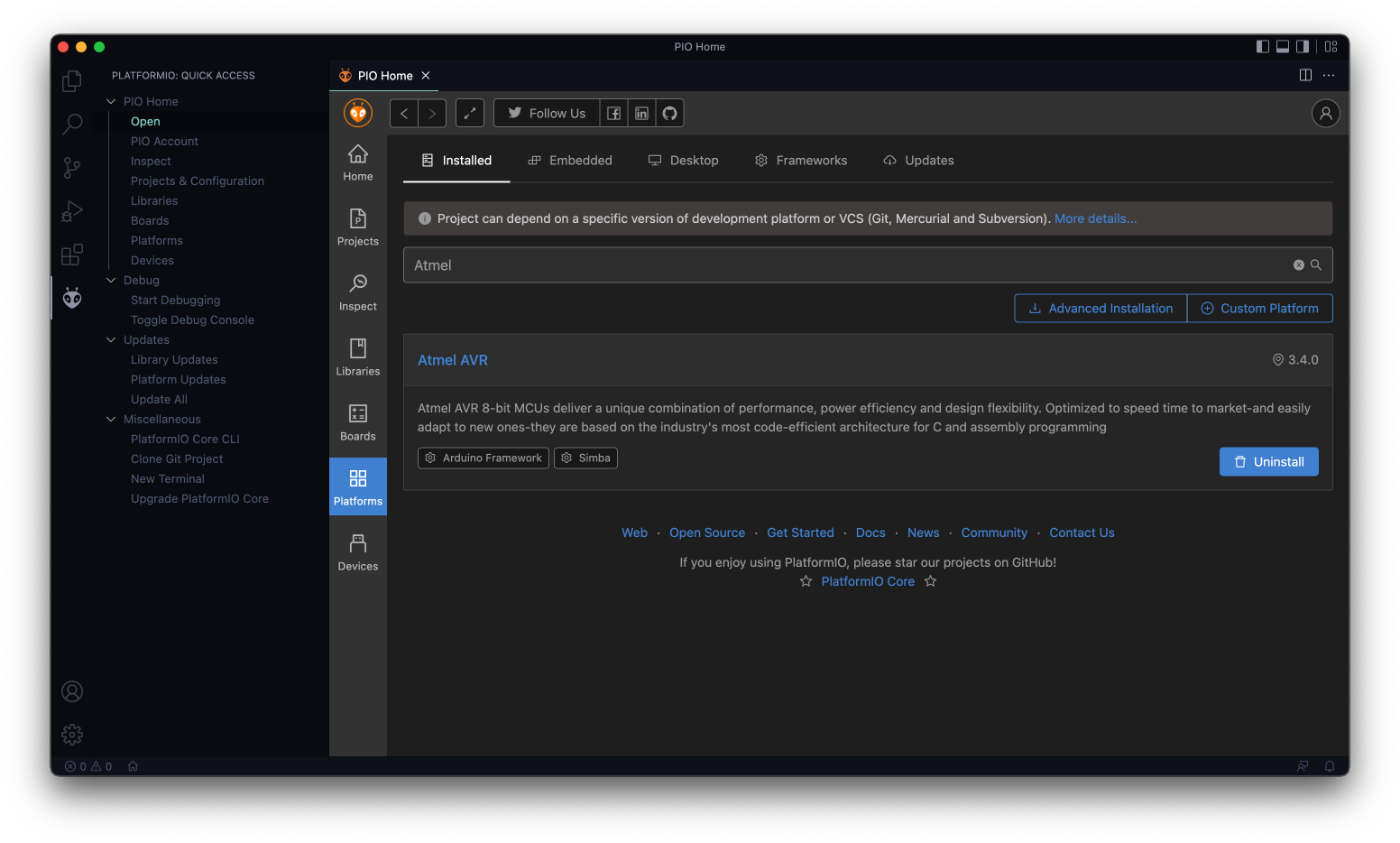Switch to the Updates tab
Screen dimensions: 1400x843
click(918, 161)
